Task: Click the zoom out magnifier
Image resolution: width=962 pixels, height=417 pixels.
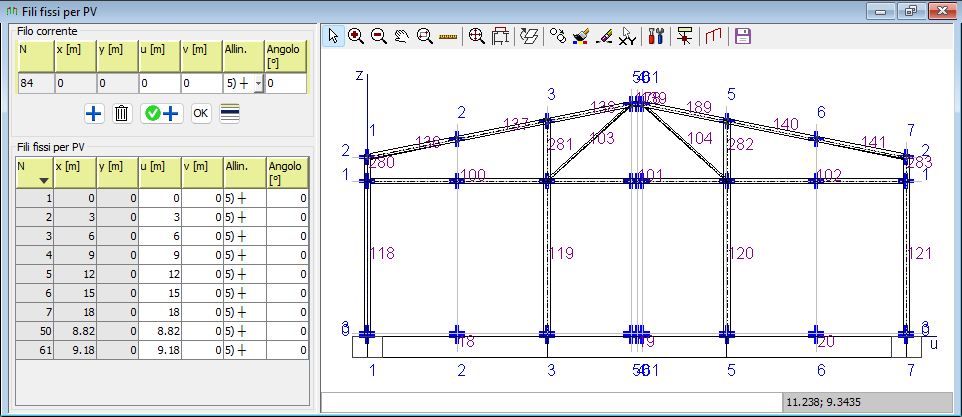Action: pyautogui.click(x=379, y=36)
